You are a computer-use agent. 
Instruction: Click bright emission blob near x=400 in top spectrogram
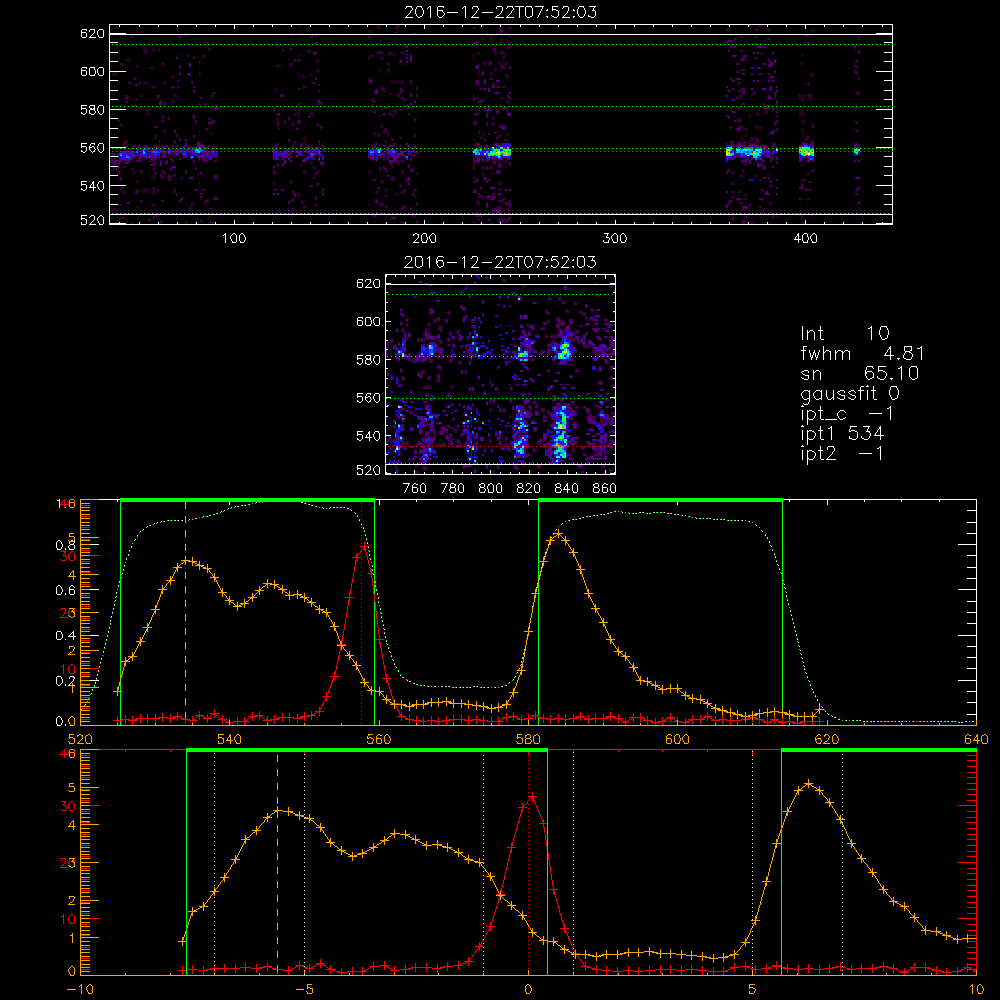coord(806,152)
